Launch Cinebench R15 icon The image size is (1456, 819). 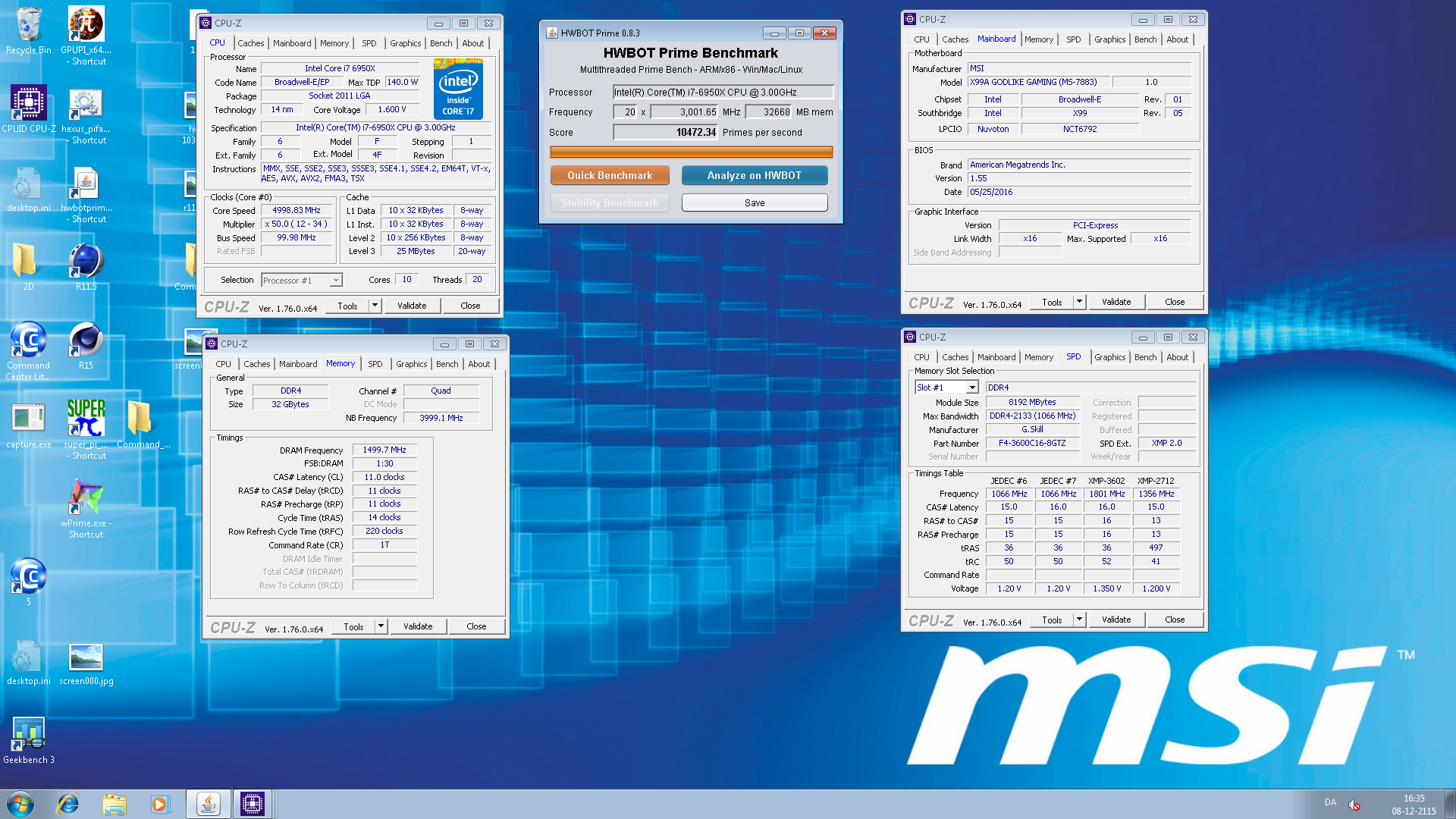(86, 345)
